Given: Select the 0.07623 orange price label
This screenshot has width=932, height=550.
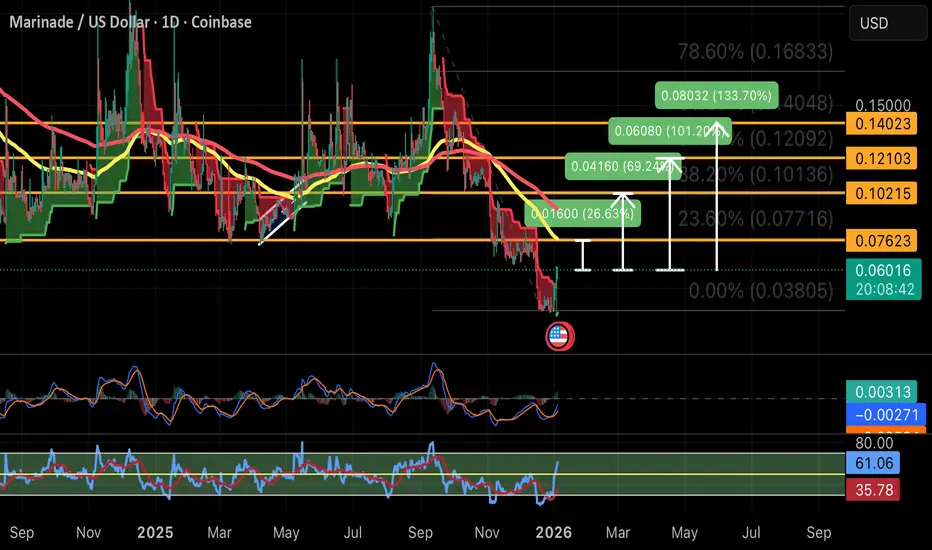Looking at the screenshot, I should (881, 241).
